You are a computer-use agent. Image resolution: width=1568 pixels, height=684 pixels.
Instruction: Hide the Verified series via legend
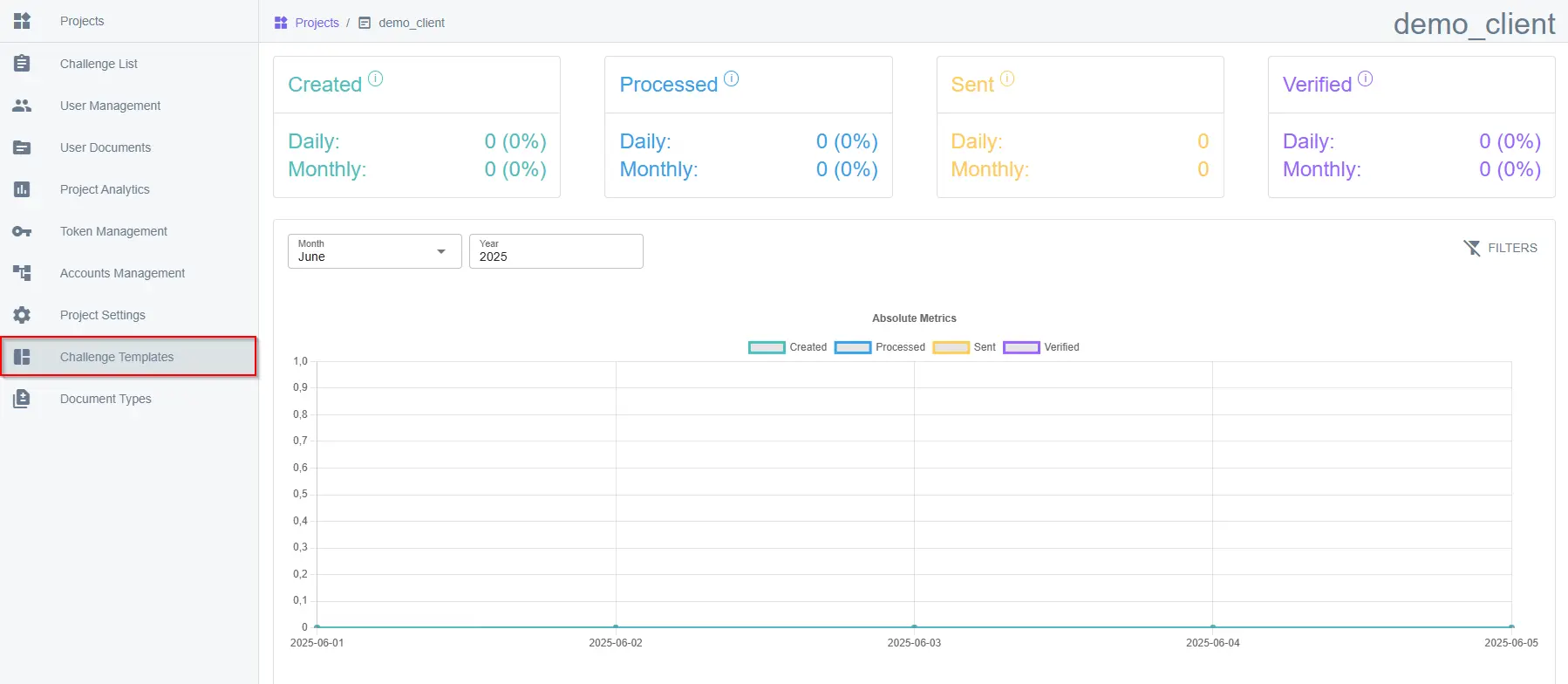1041,347
